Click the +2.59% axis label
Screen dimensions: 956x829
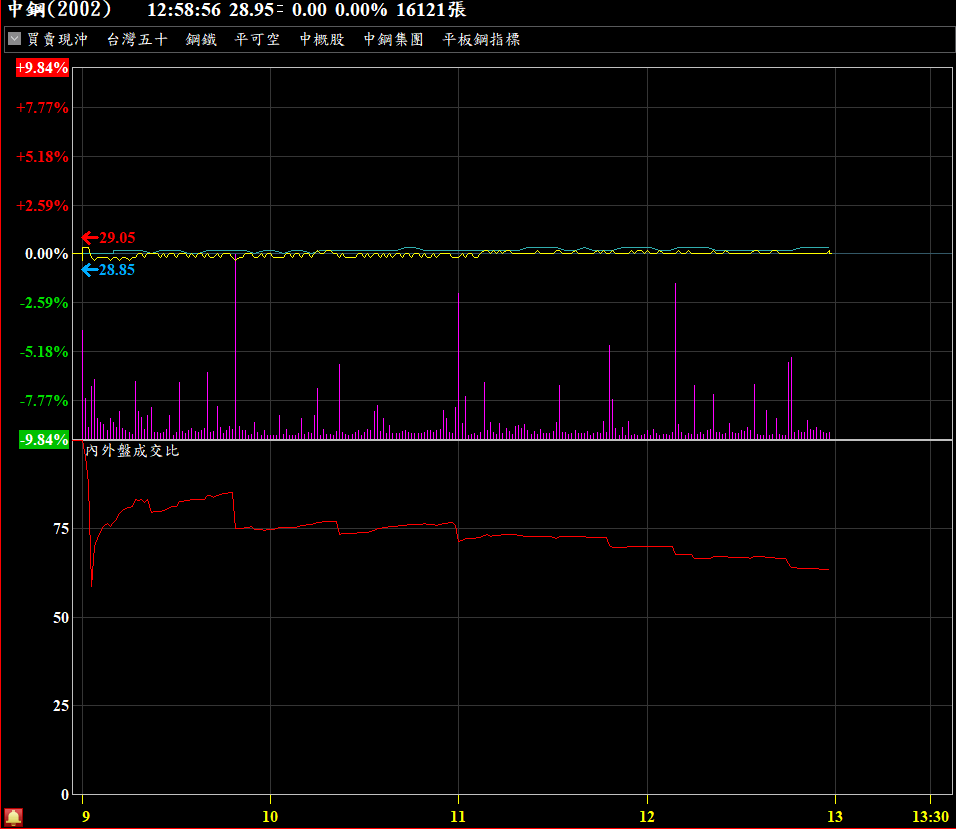42,205
